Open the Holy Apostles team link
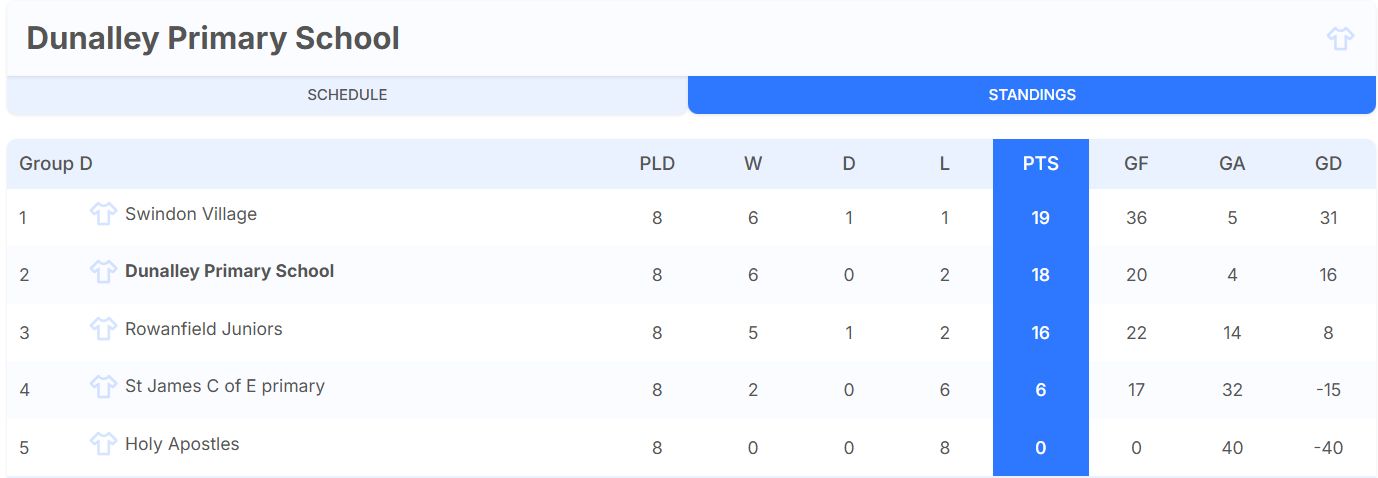Image resolution: width=1378 pixels, height=478 pixels. [182, 444]
